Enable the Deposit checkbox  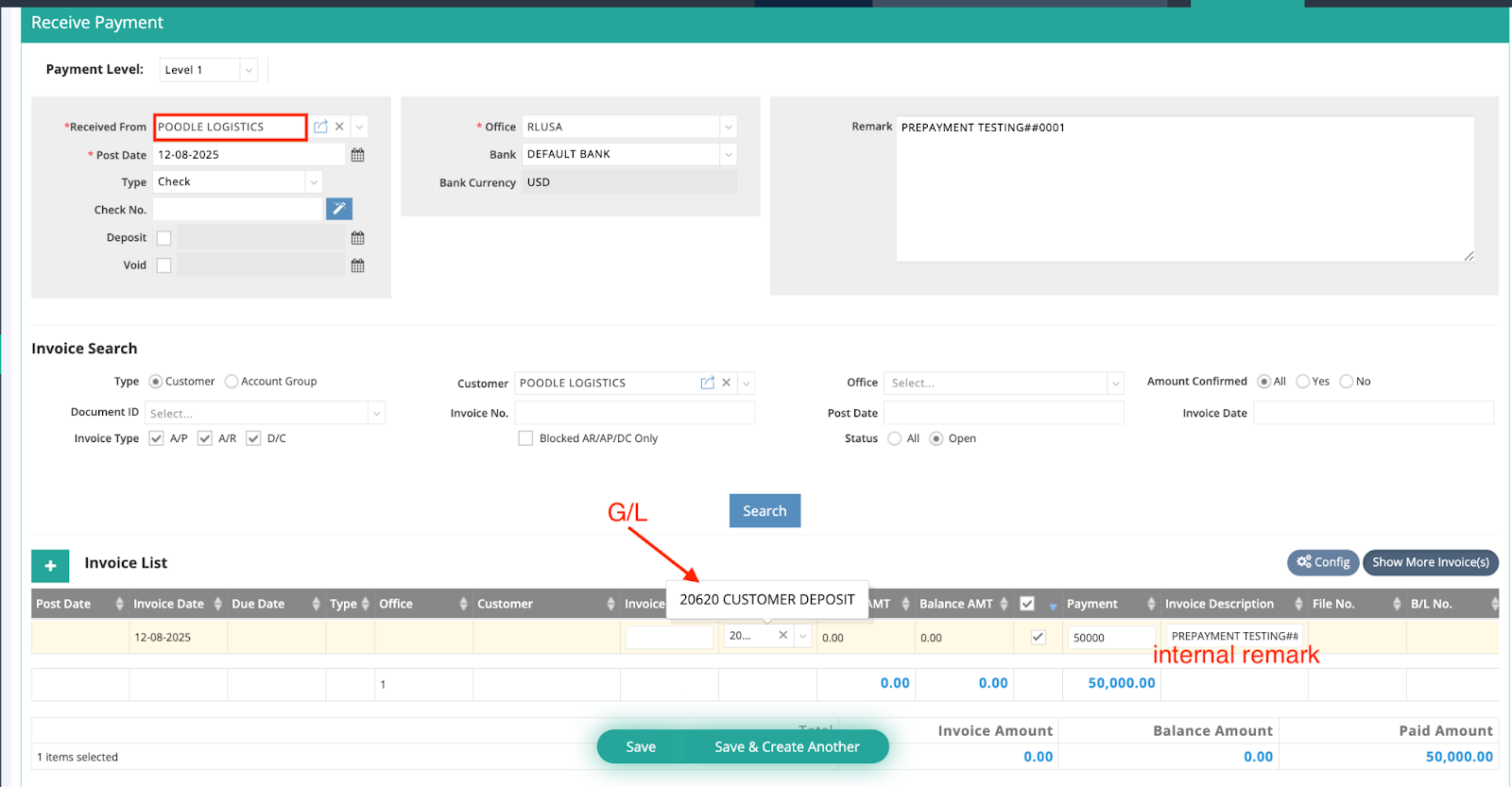[x=163, y=238]
